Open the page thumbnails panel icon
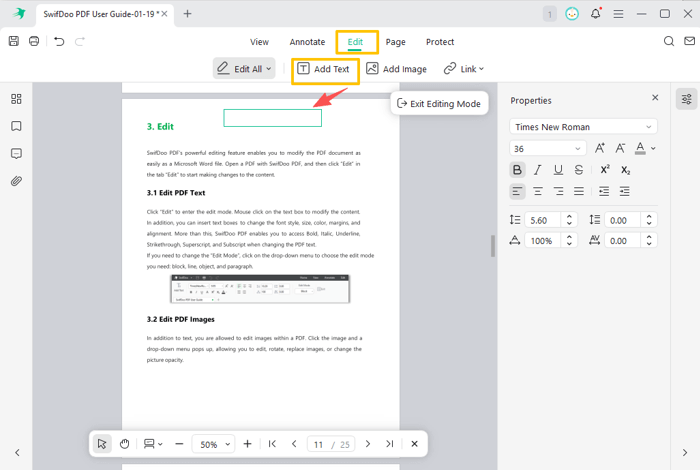 [16, 99]
